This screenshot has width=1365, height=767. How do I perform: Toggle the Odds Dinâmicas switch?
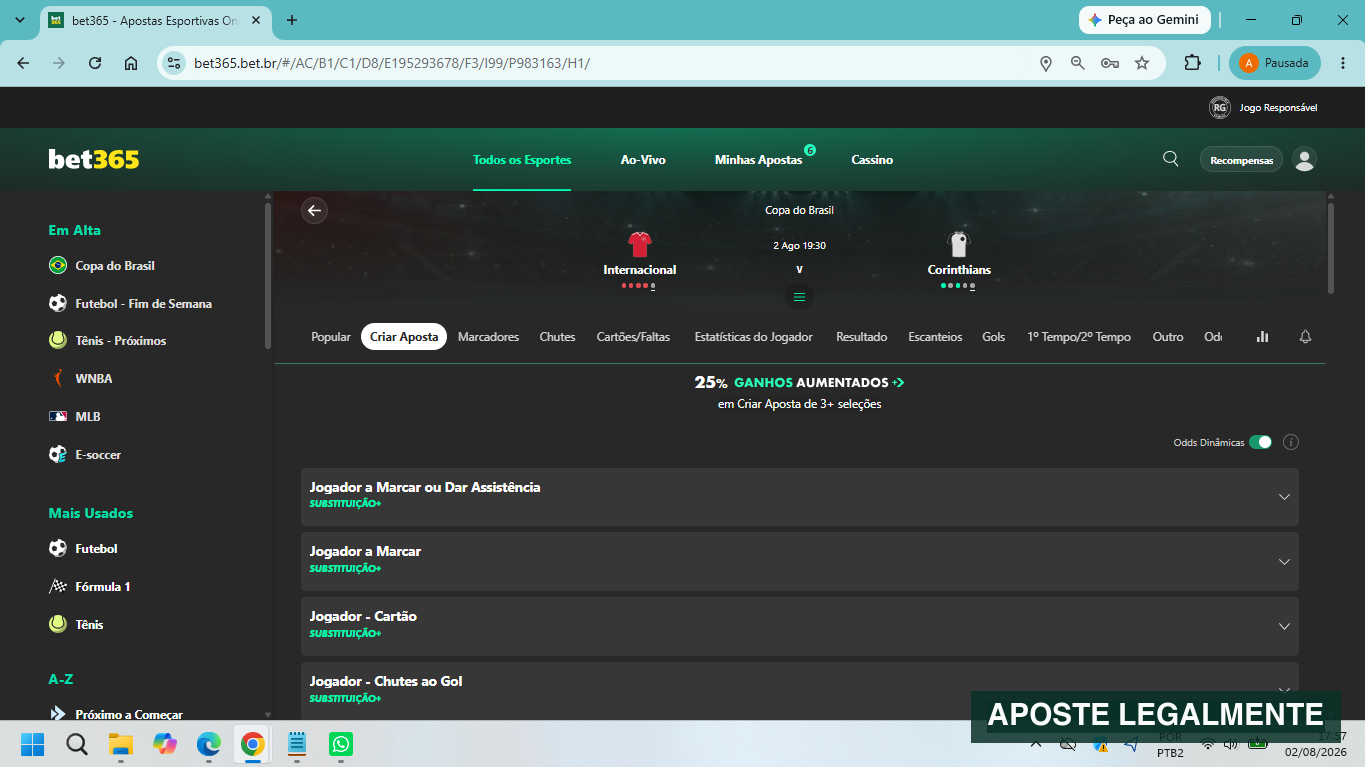1260,442
